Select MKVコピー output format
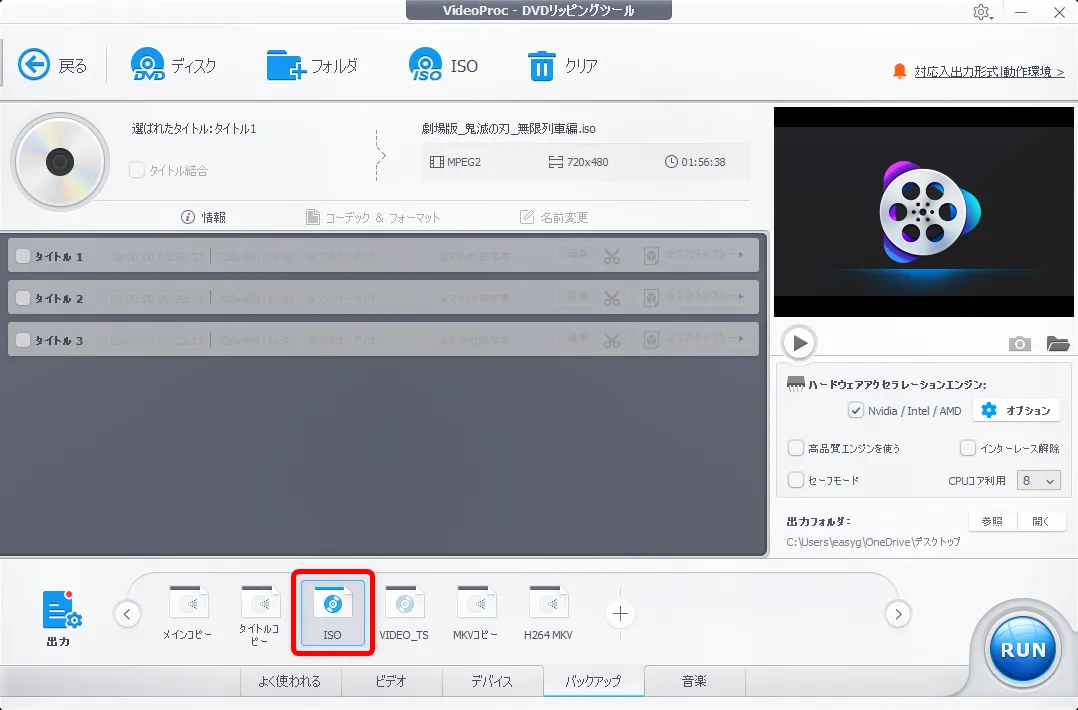1078x710 pixels. click(x=475, y=613)
